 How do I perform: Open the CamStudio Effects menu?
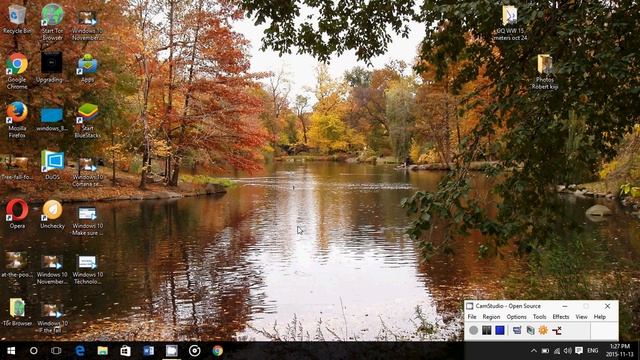click(560, 317)
